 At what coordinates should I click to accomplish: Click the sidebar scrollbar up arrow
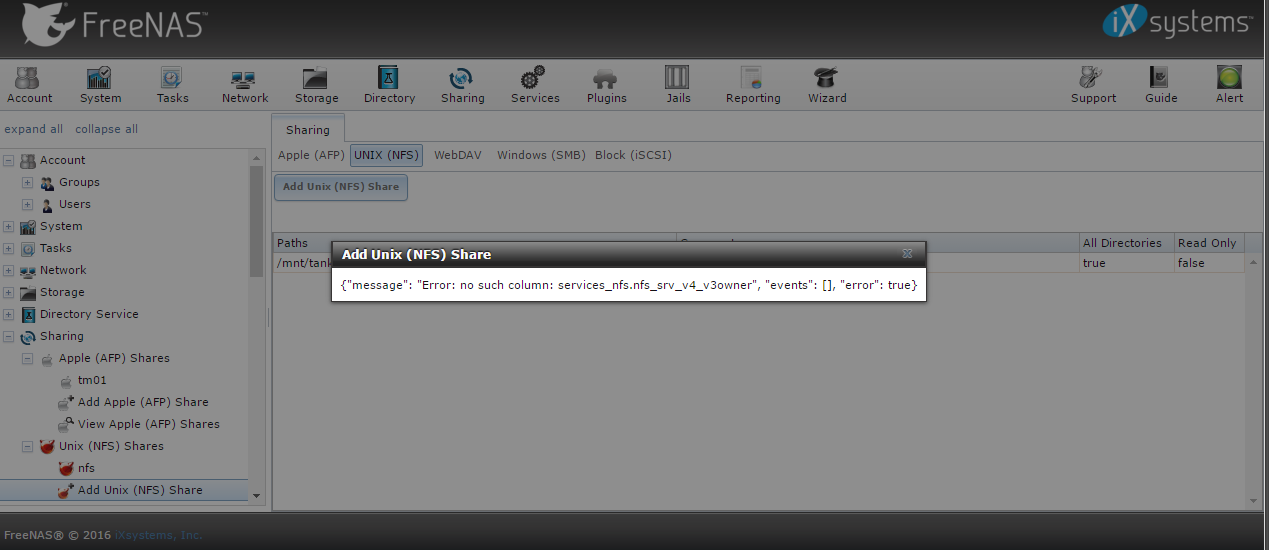[256, 155]
